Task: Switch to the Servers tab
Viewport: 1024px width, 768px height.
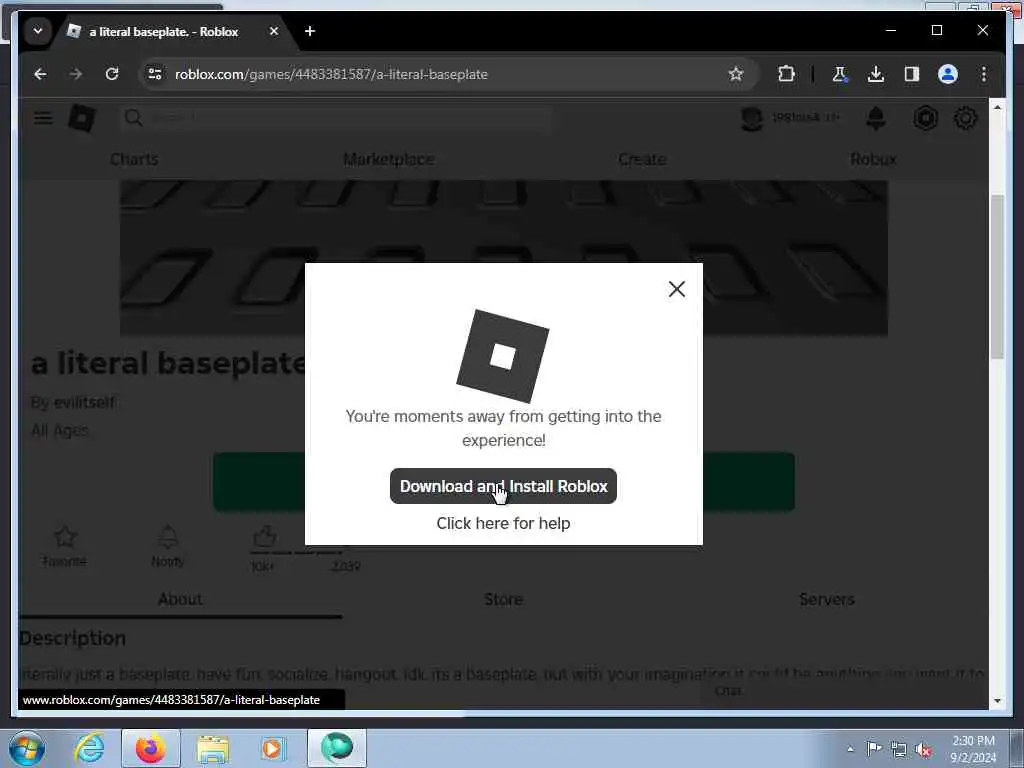Action: (x=827, y=599)
